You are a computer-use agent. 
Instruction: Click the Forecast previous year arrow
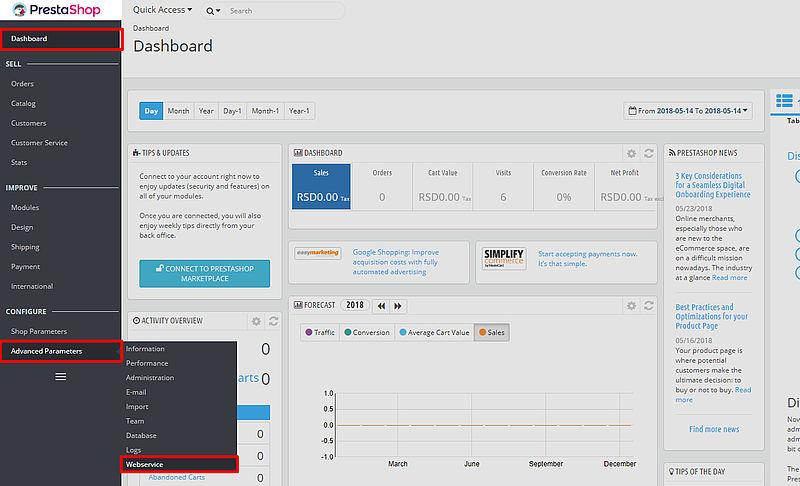[x=381, y=305]
